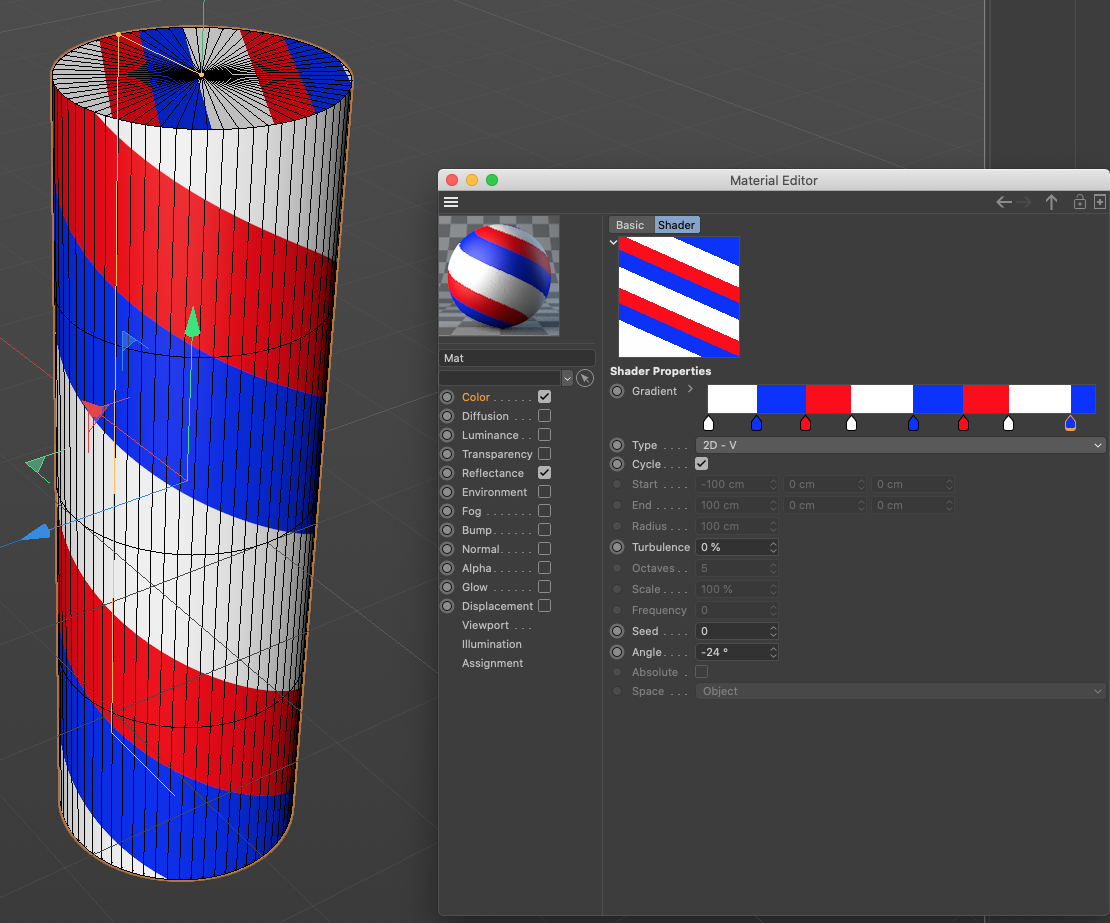This screenshot has height=923, width=1110.
Task: Select the first white gradient knot
Action: (709, 423)
